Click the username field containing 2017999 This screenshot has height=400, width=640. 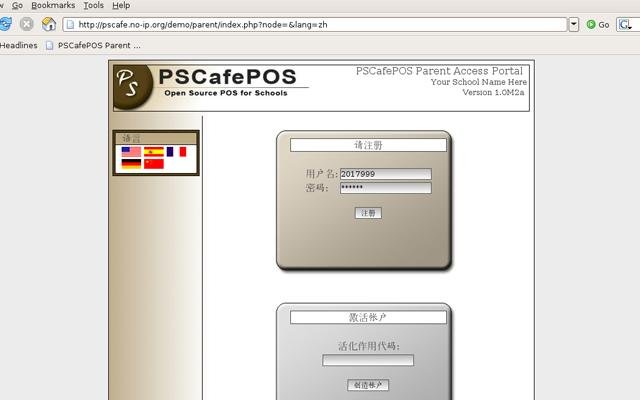pyautogui.click(x=385, y=174)
